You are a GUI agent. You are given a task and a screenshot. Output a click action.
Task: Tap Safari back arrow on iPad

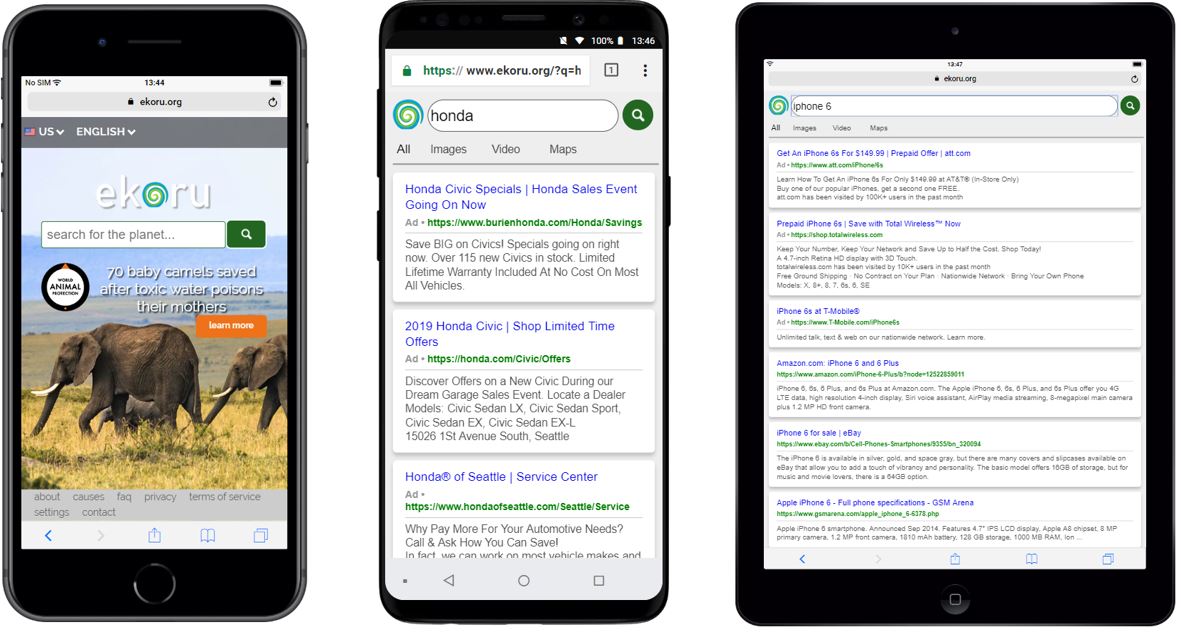pyautogui.click(x=802, y=559)
